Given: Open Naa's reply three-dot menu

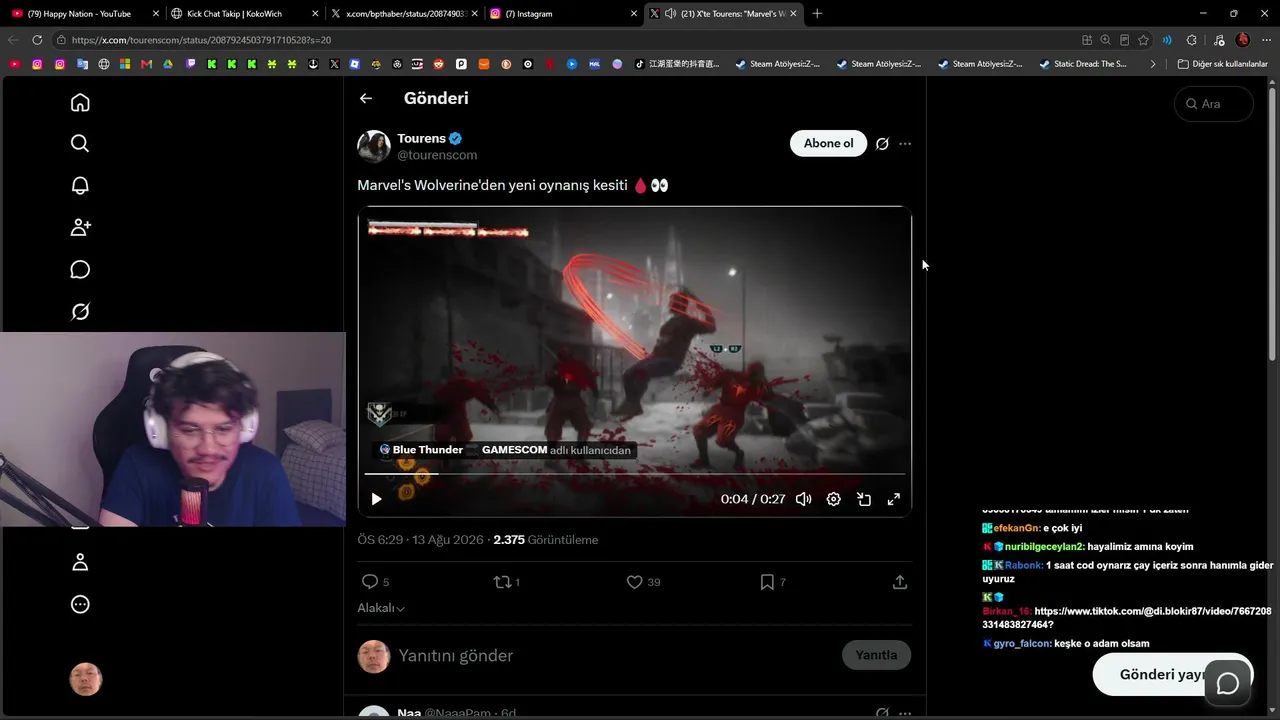Looking at the screenshot, I should (905, 713).
